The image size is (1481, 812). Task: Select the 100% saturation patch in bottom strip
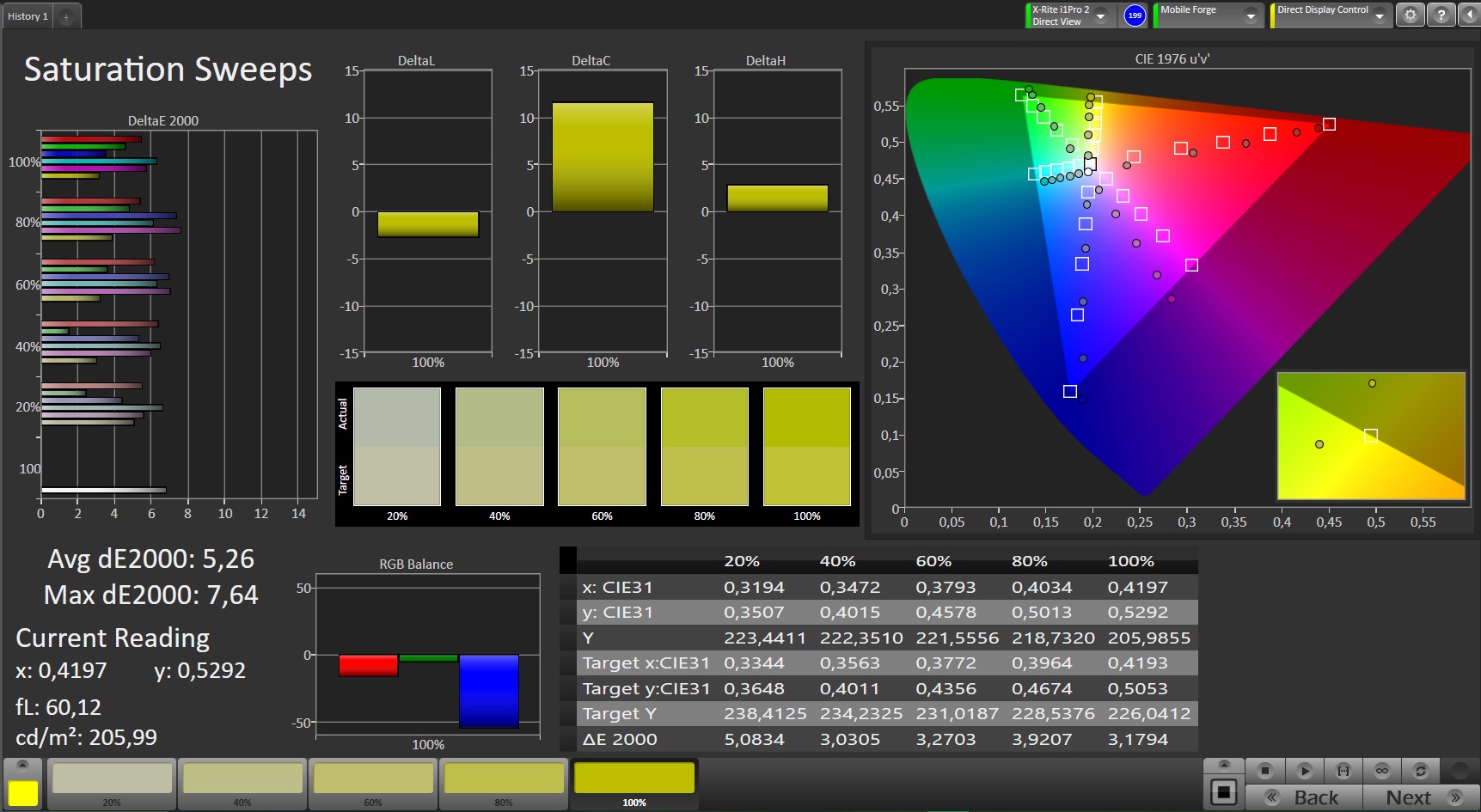pyautogui.click(x=634, y=784)
